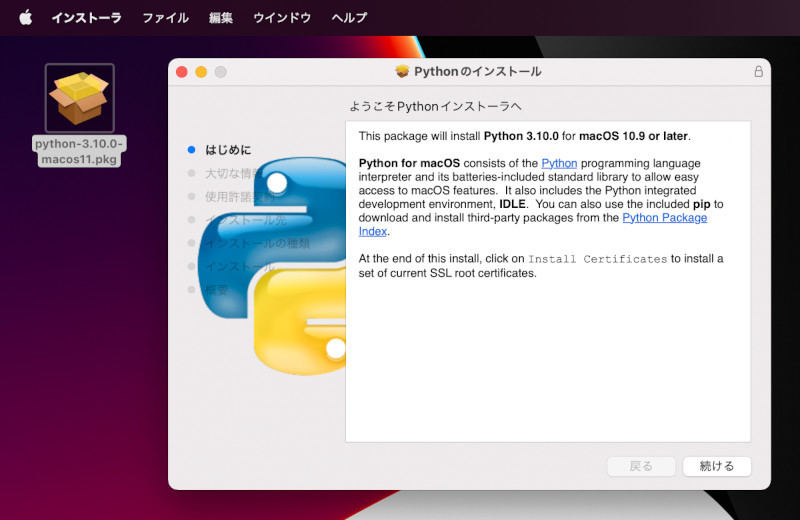Click the 使用許諾契約 step in sidebar

pos(240,196)
